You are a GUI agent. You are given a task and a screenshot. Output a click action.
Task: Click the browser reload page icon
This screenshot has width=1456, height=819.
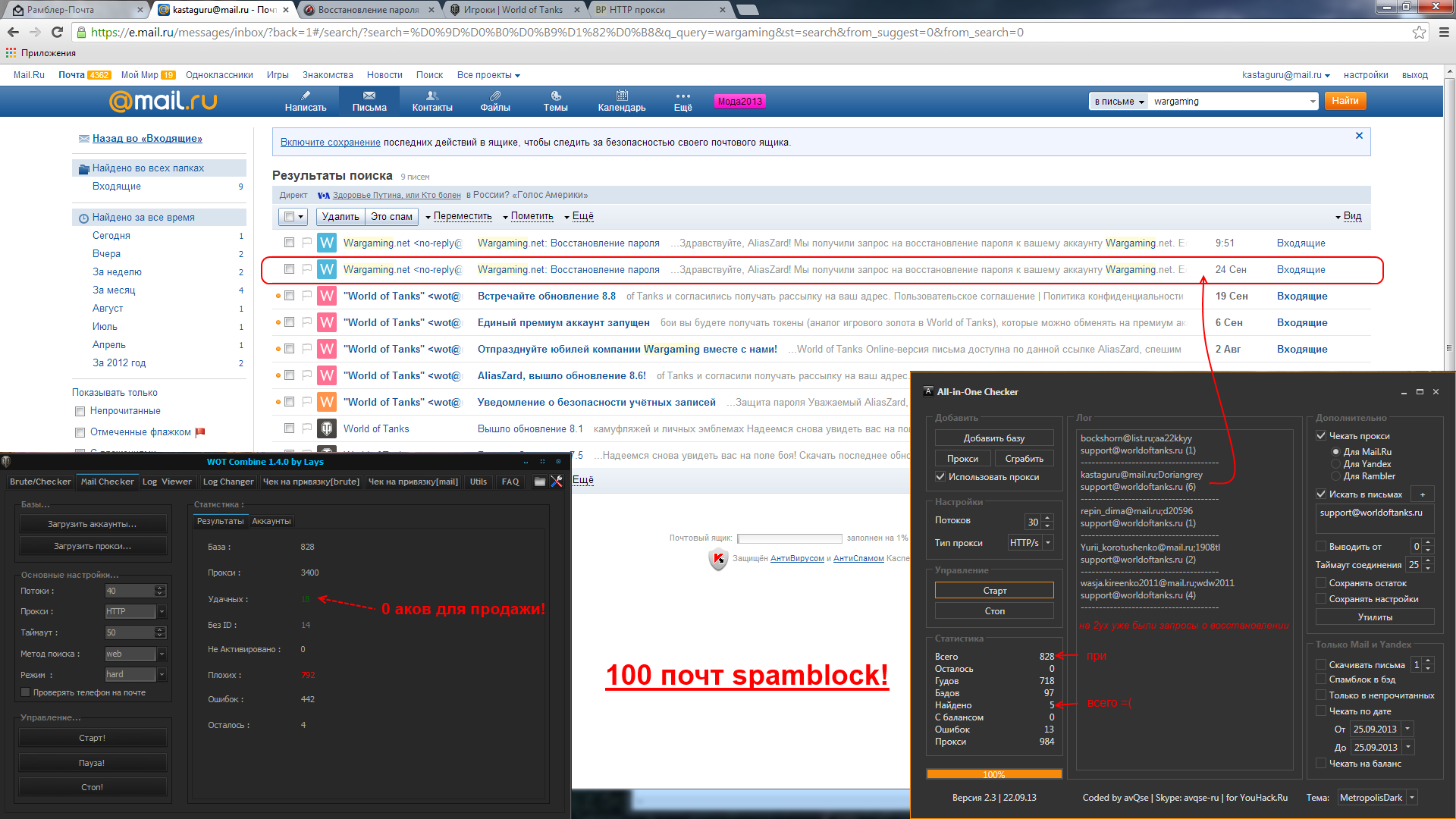click(57, 32)
